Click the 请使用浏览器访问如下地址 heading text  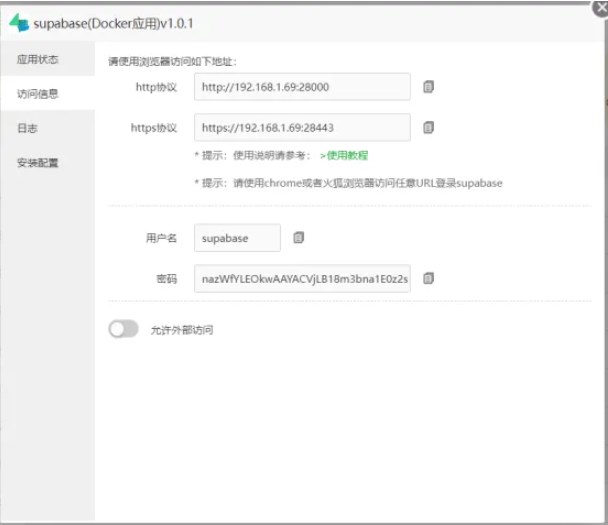click(x=173, y=61)
